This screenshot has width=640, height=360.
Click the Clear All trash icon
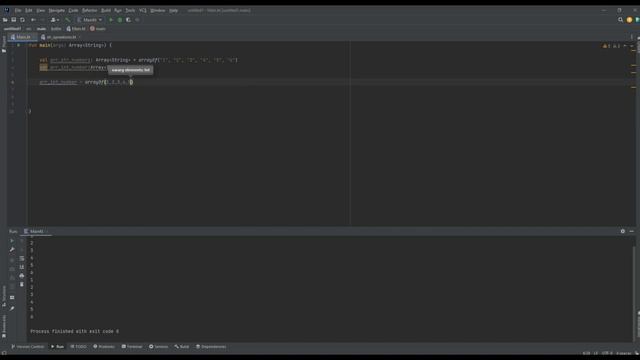(x=22, y=284)
